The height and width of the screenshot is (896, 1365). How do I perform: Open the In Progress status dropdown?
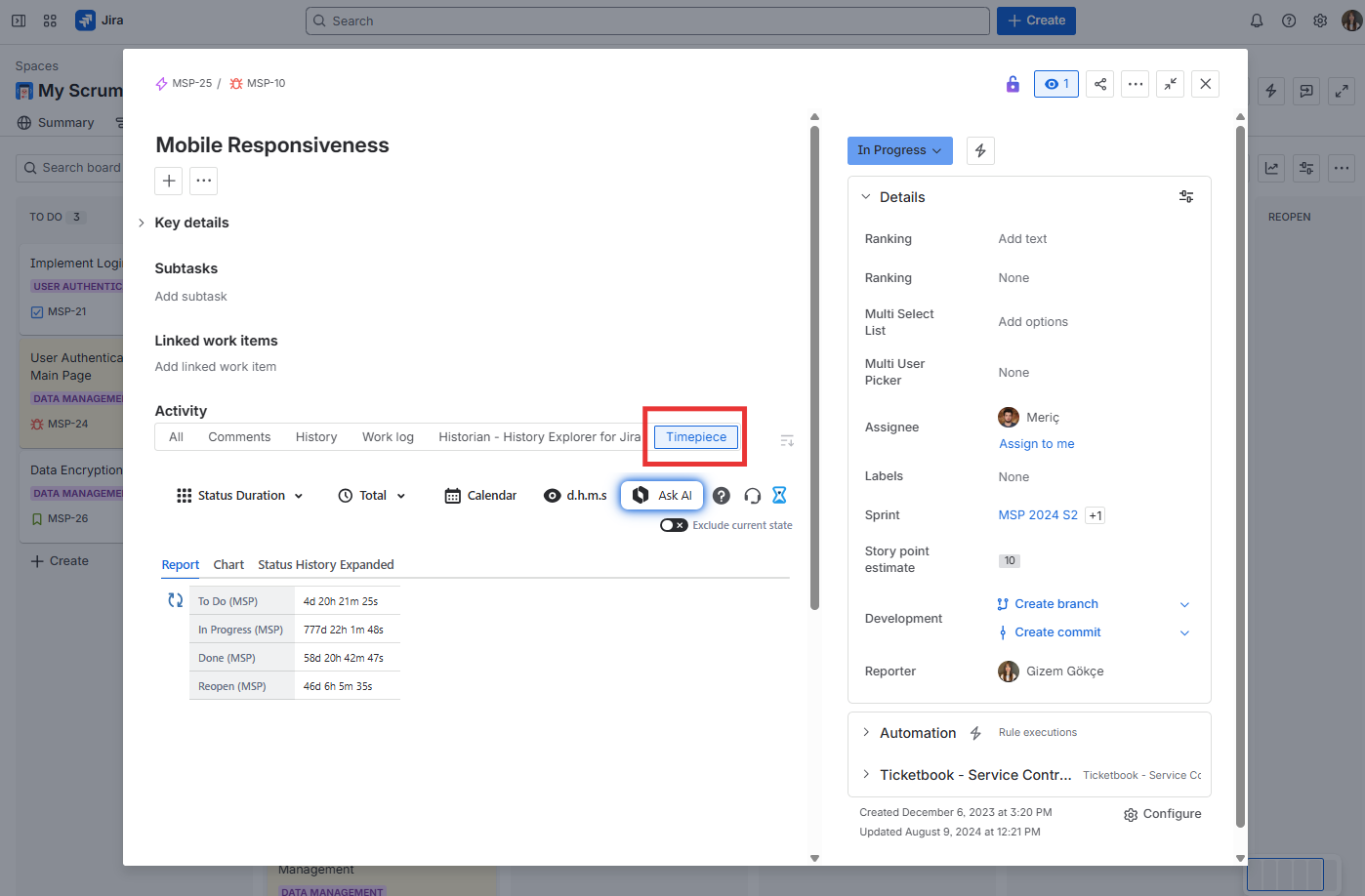(899, 150)
